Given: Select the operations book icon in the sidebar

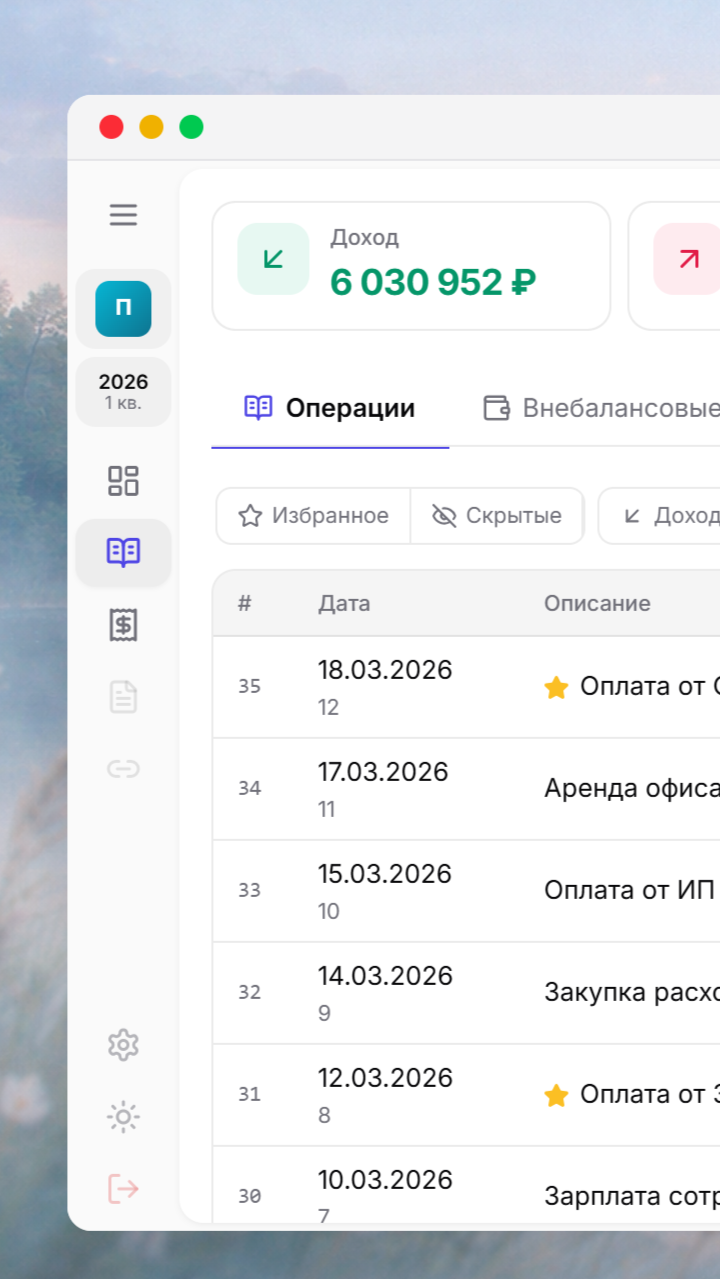Looking at the screenshot, I should (123, 552).
